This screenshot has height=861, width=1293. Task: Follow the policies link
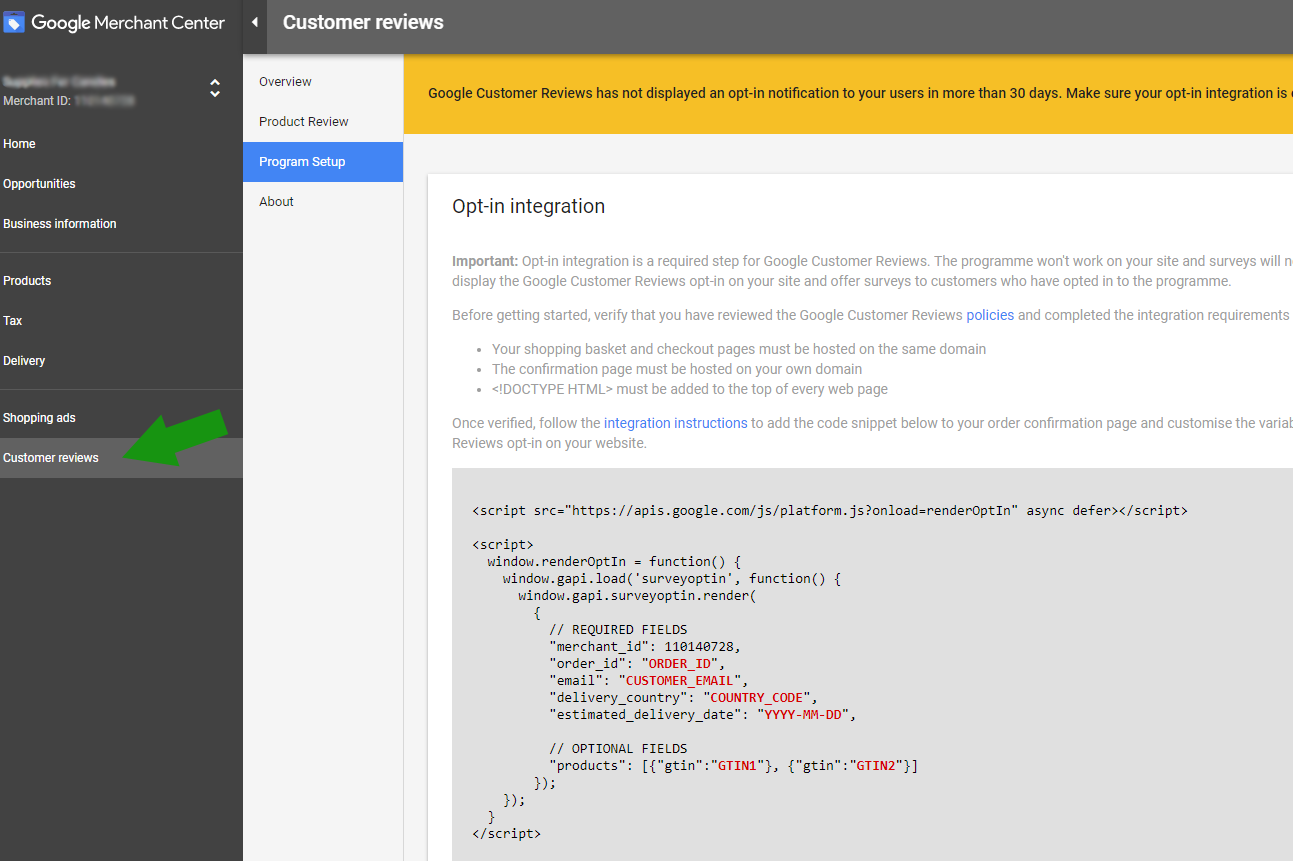(990, 315)
